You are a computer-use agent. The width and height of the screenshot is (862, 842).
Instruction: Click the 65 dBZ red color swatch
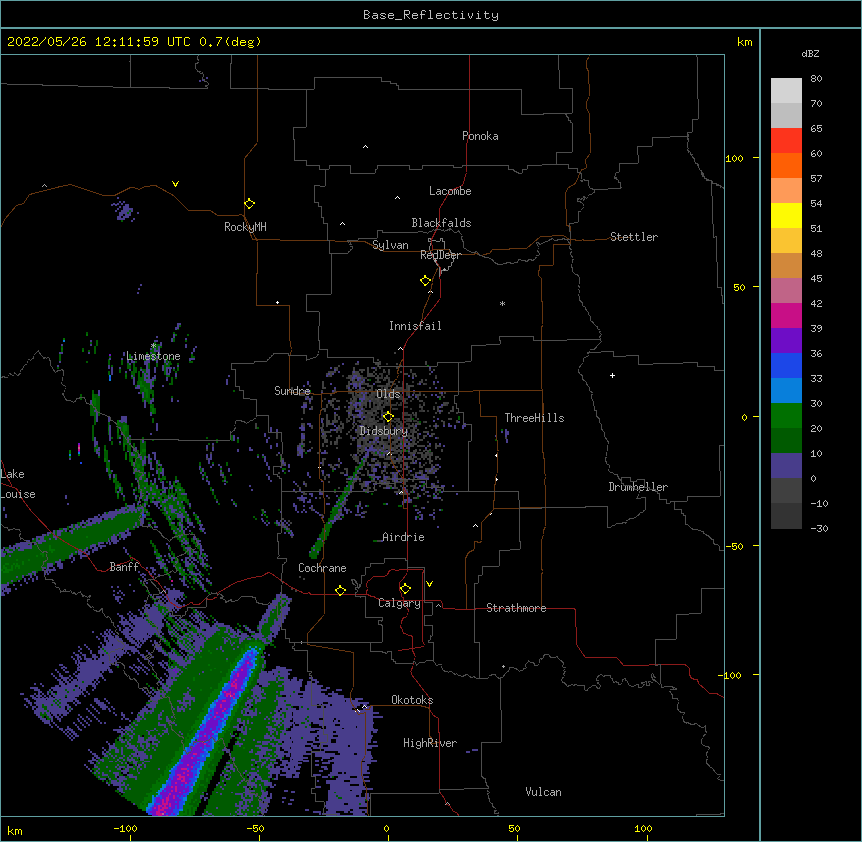coord(786,140)
